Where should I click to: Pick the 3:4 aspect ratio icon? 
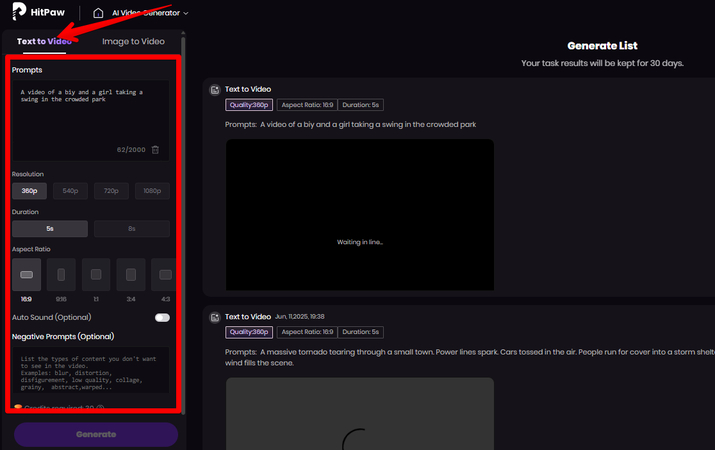click(x=131, y=274)
